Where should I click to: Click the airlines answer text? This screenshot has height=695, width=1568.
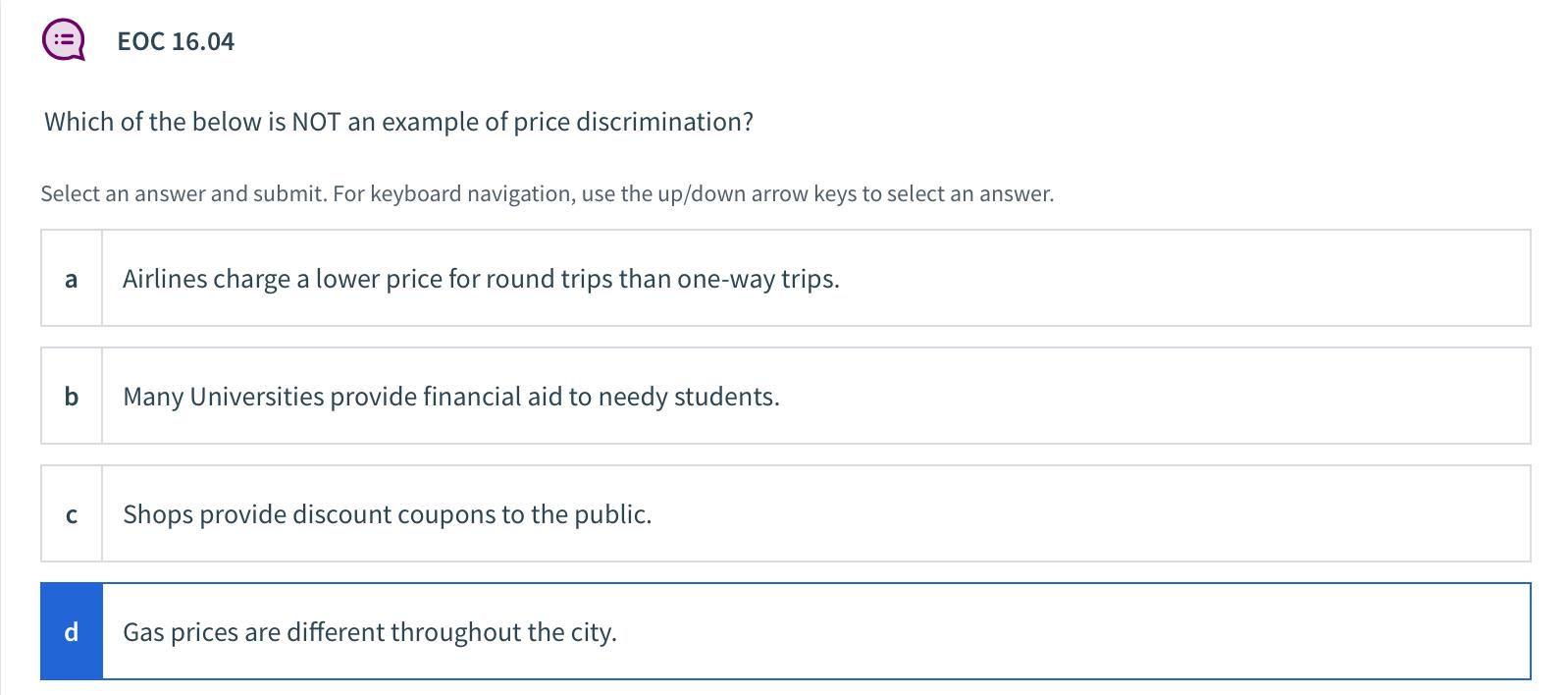coord(480,278)
